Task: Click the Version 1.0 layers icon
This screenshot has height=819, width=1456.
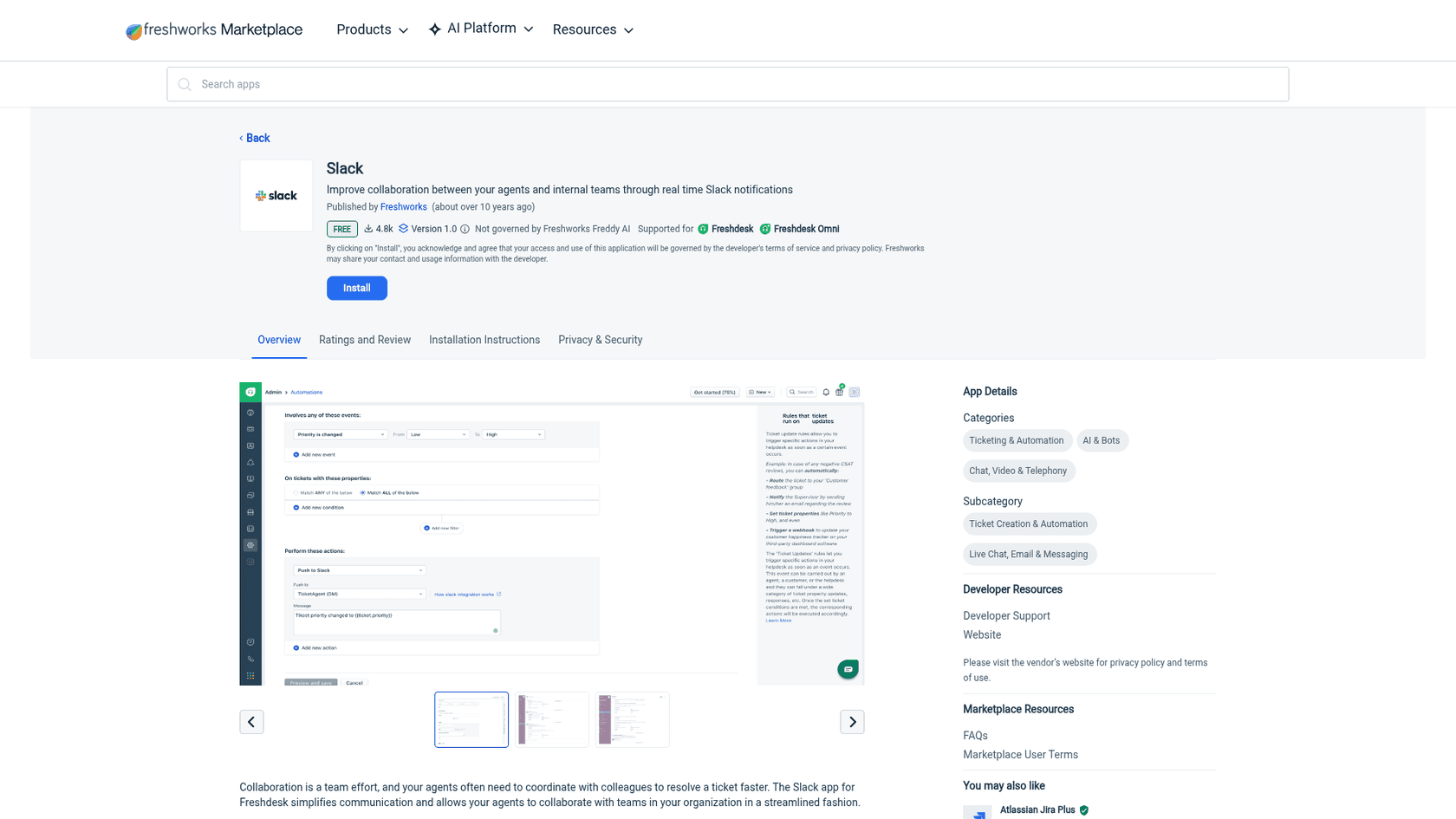Action: pyautogui.click(x=403, y=229)
